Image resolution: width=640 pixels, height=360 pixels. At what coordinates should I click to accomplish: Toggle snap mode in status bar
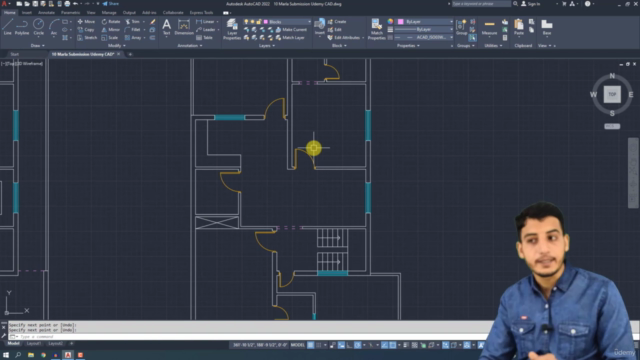tap(319, 345)
